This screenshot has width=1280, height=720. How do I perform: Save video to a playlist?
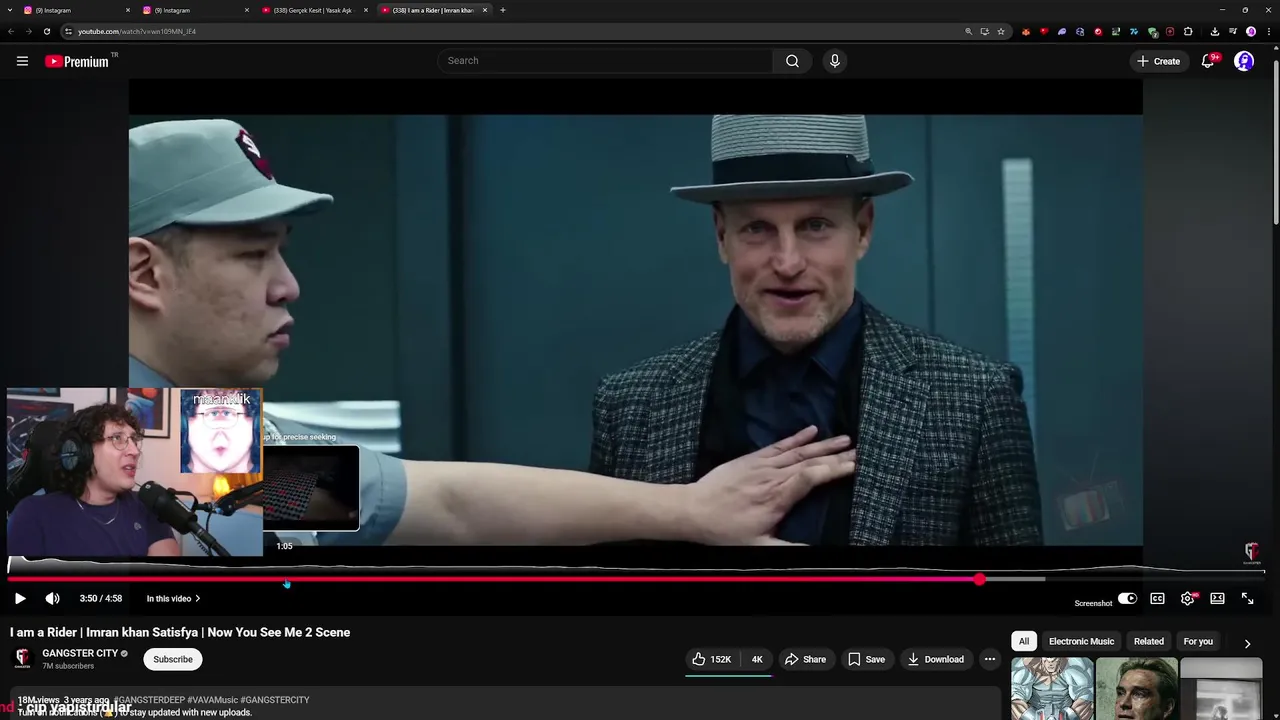(866, 659)
